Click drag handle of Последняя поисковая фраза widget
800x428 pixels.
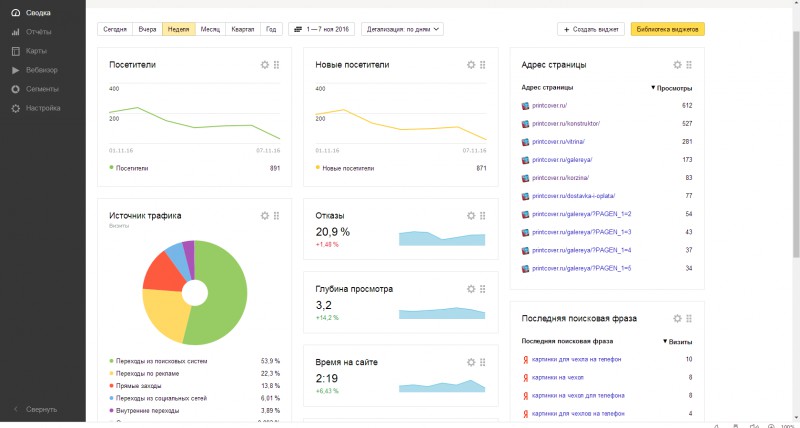[x=689, y=318]
